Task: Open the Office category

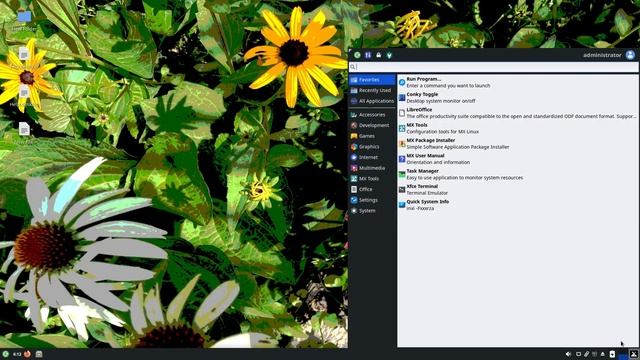Action: coord(372,189)
